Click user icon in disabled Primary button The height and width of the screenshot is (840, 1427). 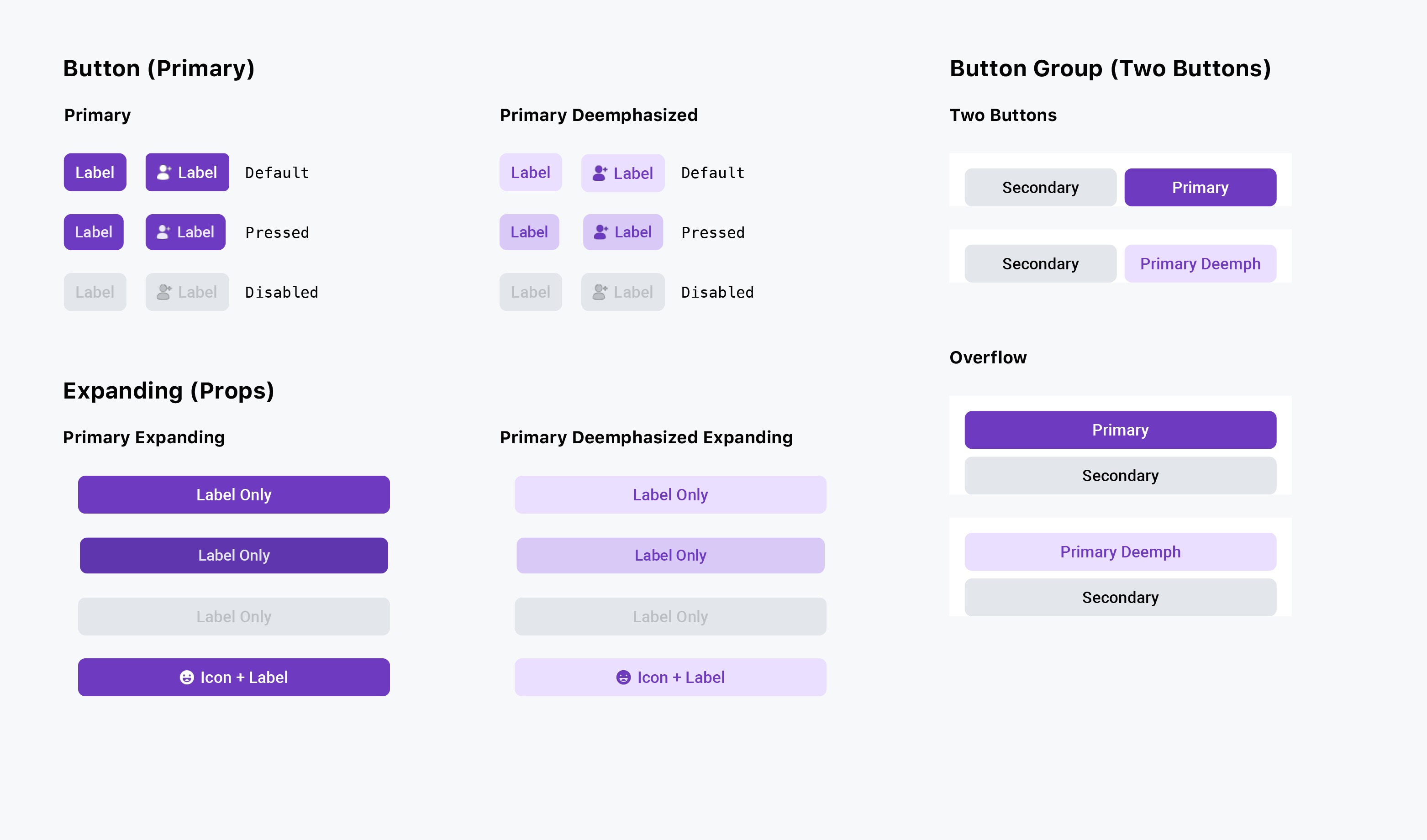pos(163,292)
